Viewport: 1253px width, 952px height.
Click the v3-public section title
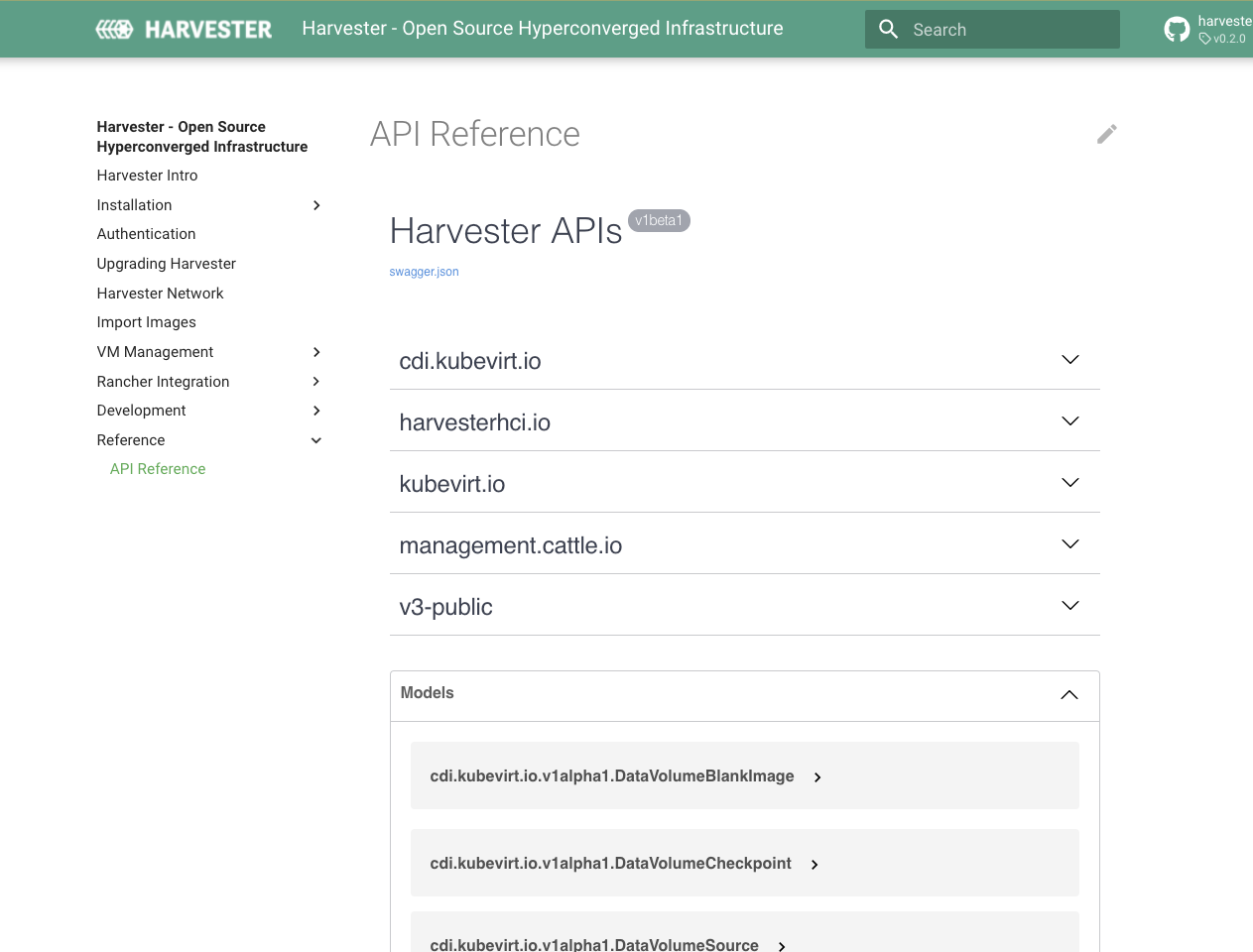(x=445, y=607)
